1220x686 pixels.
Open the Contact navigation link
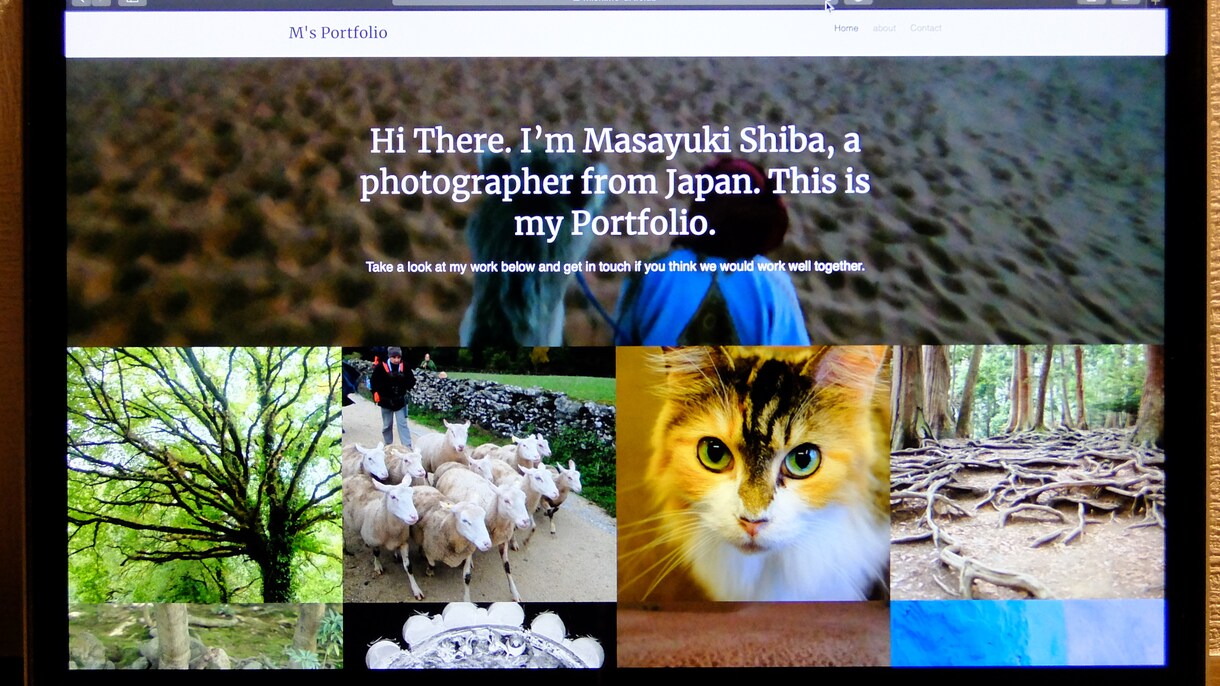926,28
